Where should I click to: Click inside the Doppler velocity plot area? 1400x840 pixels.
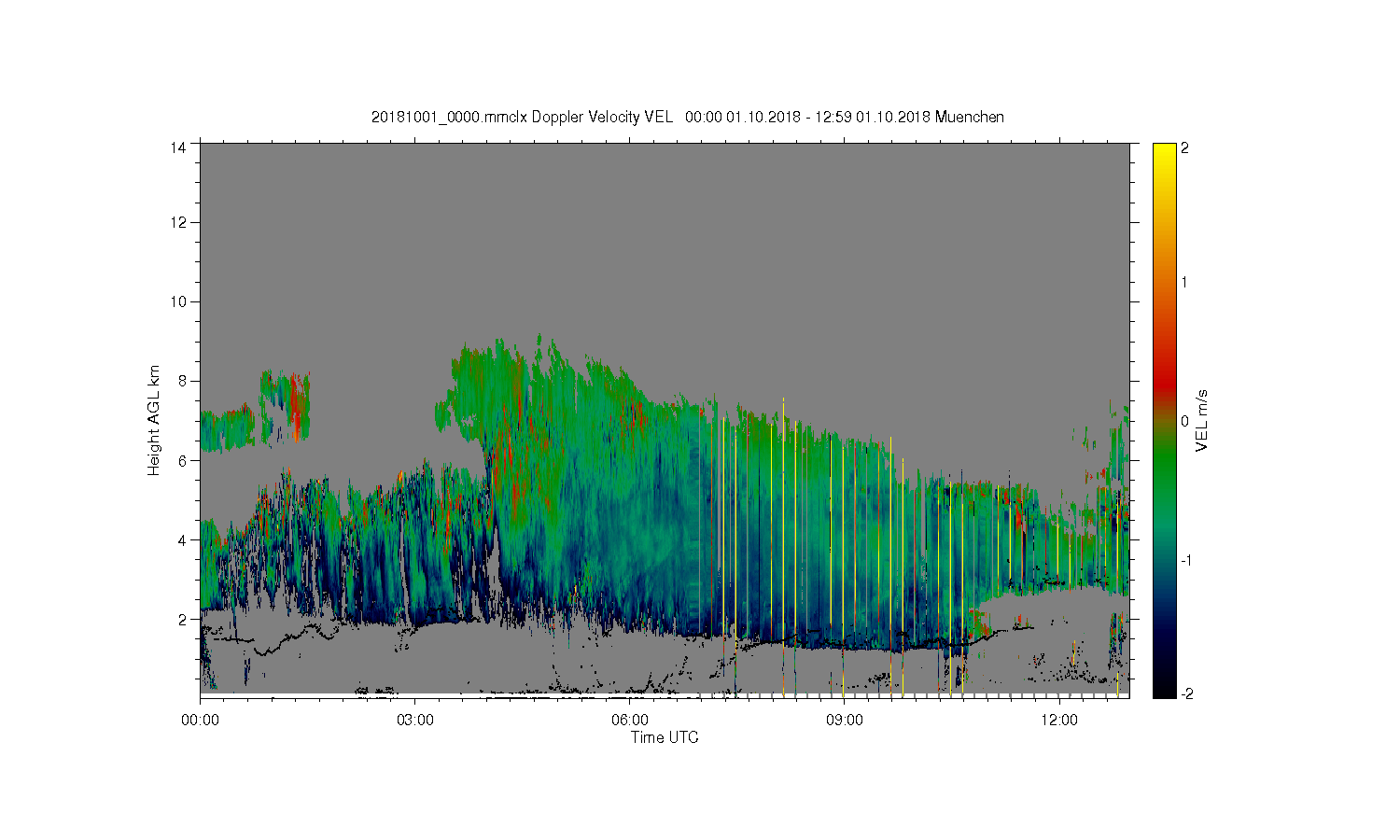665,420
